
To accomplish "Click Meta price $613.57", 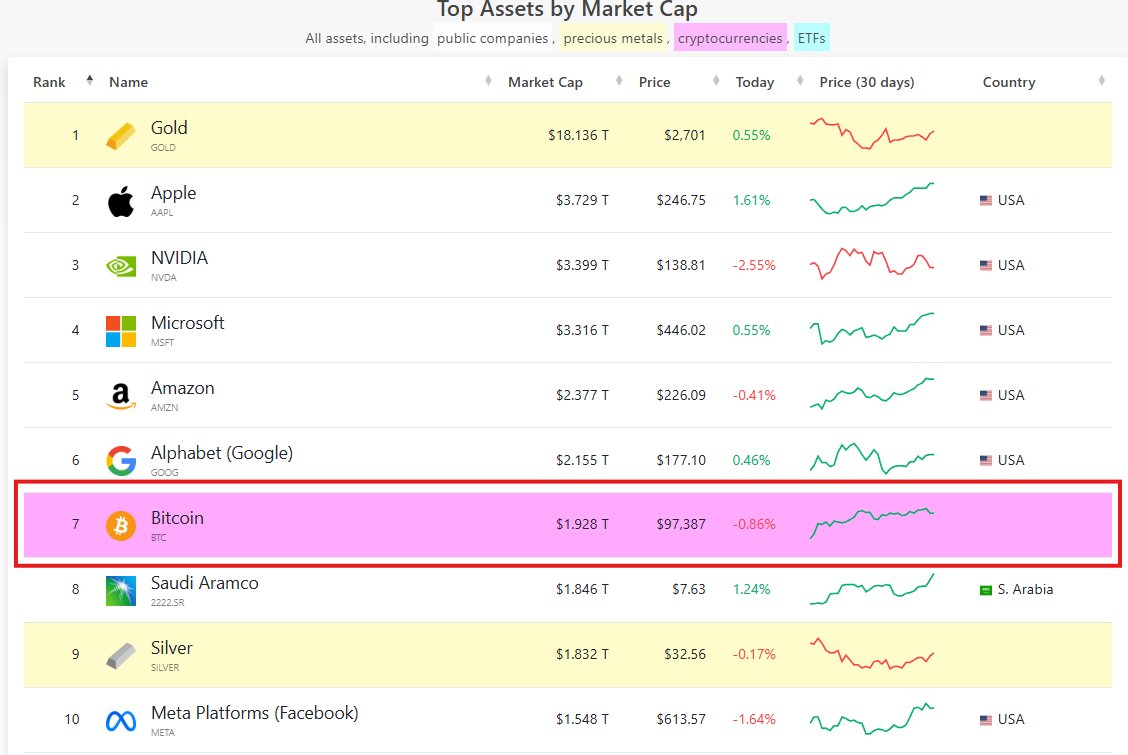I will click(681, 719).
